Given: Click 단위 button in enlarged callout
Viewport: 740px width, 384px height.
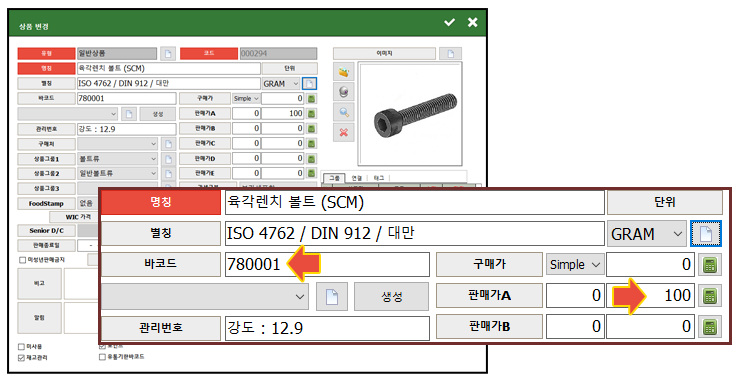Looking at the screenshot, I should (x=664, y=202).
